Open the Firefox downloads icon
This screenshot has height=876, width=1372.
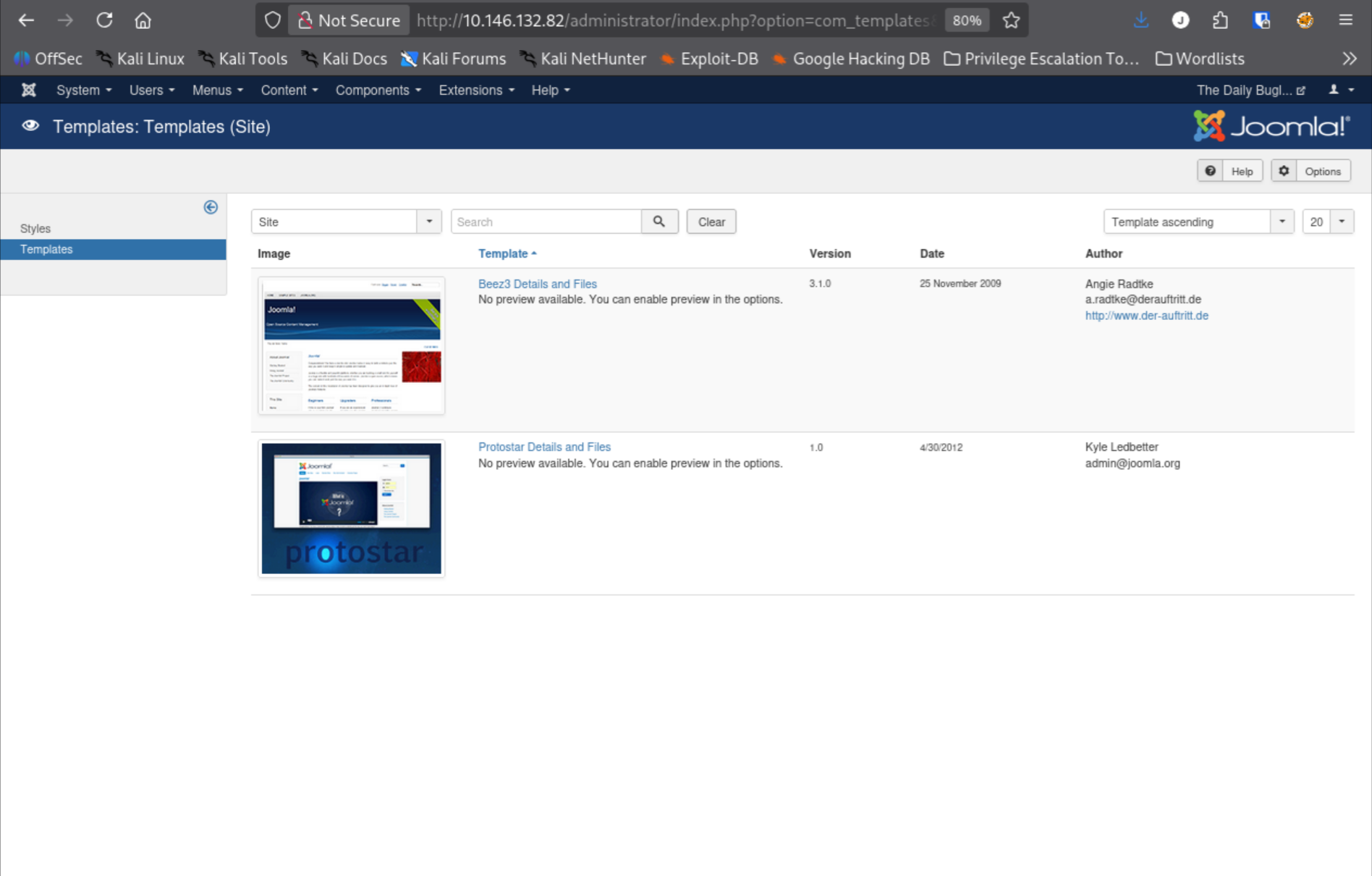(1141, 20)
